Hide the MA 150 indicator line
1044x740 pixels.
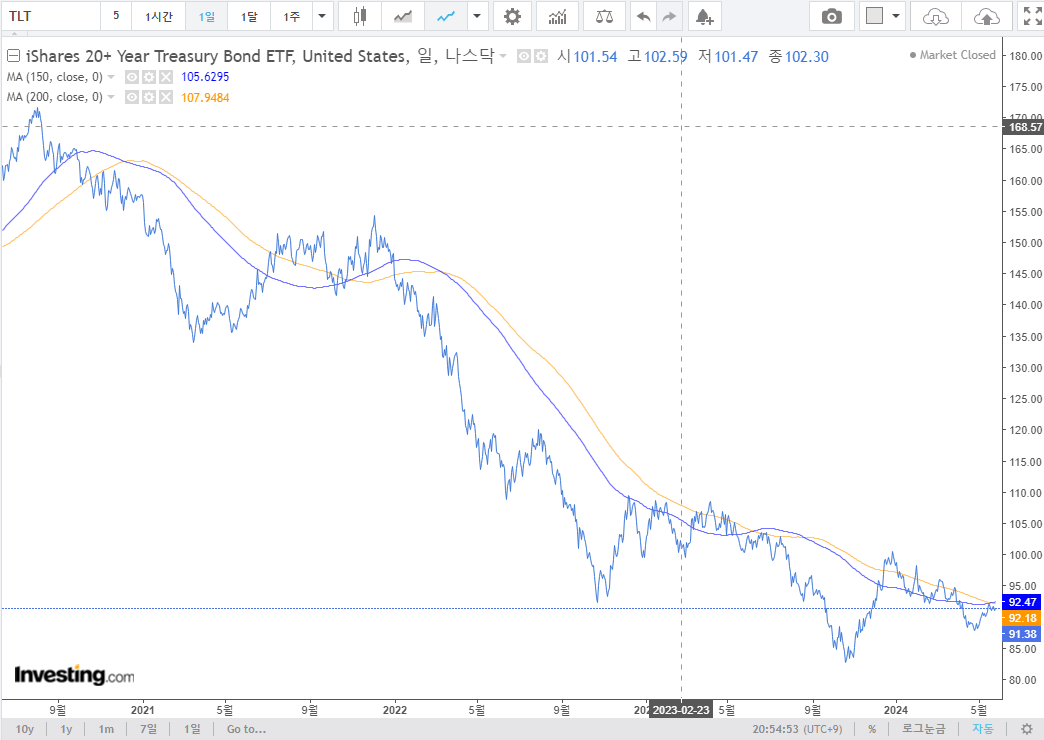click(132, 77)
